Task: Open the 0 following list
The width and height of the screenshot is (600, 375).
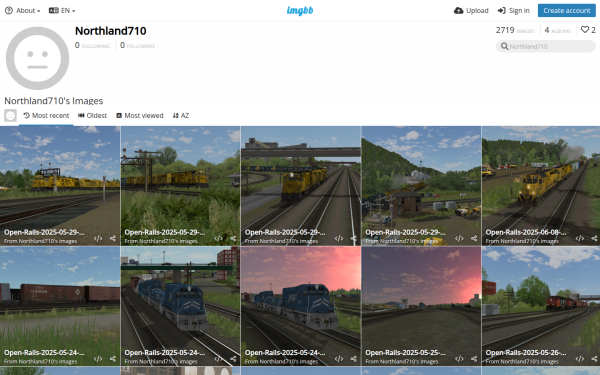Action: coord(92,45)
